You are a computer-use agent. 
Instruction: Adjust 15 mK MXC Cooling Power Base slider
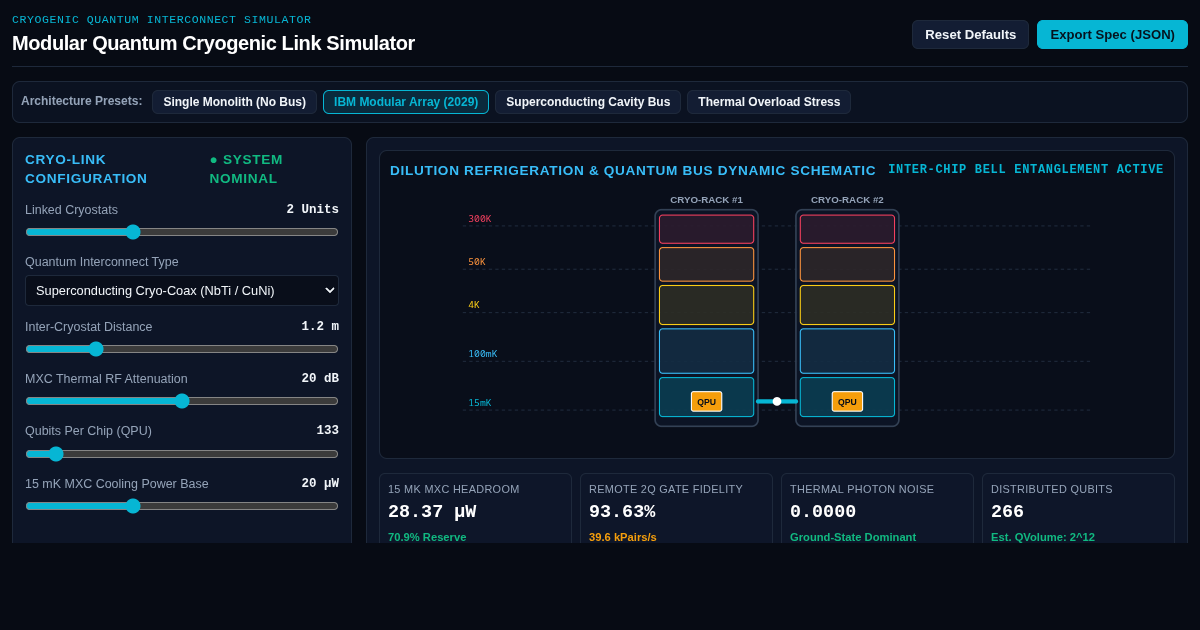coord(182,506)
